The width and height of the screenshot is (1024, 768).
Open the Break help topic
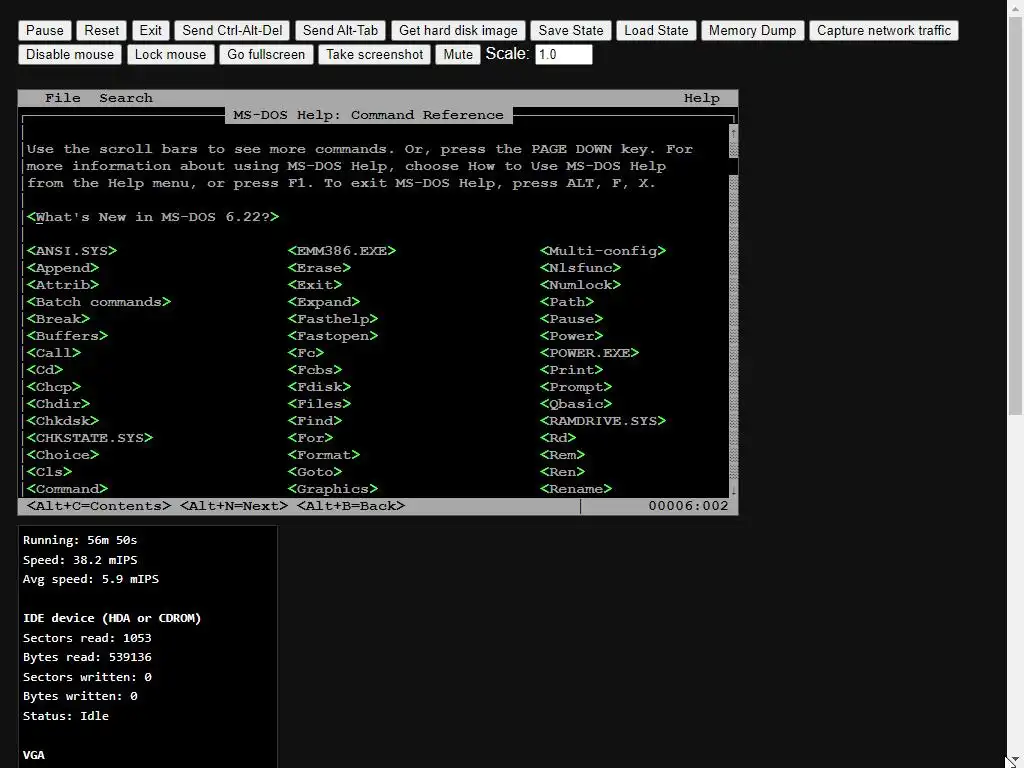coord(58,319)
